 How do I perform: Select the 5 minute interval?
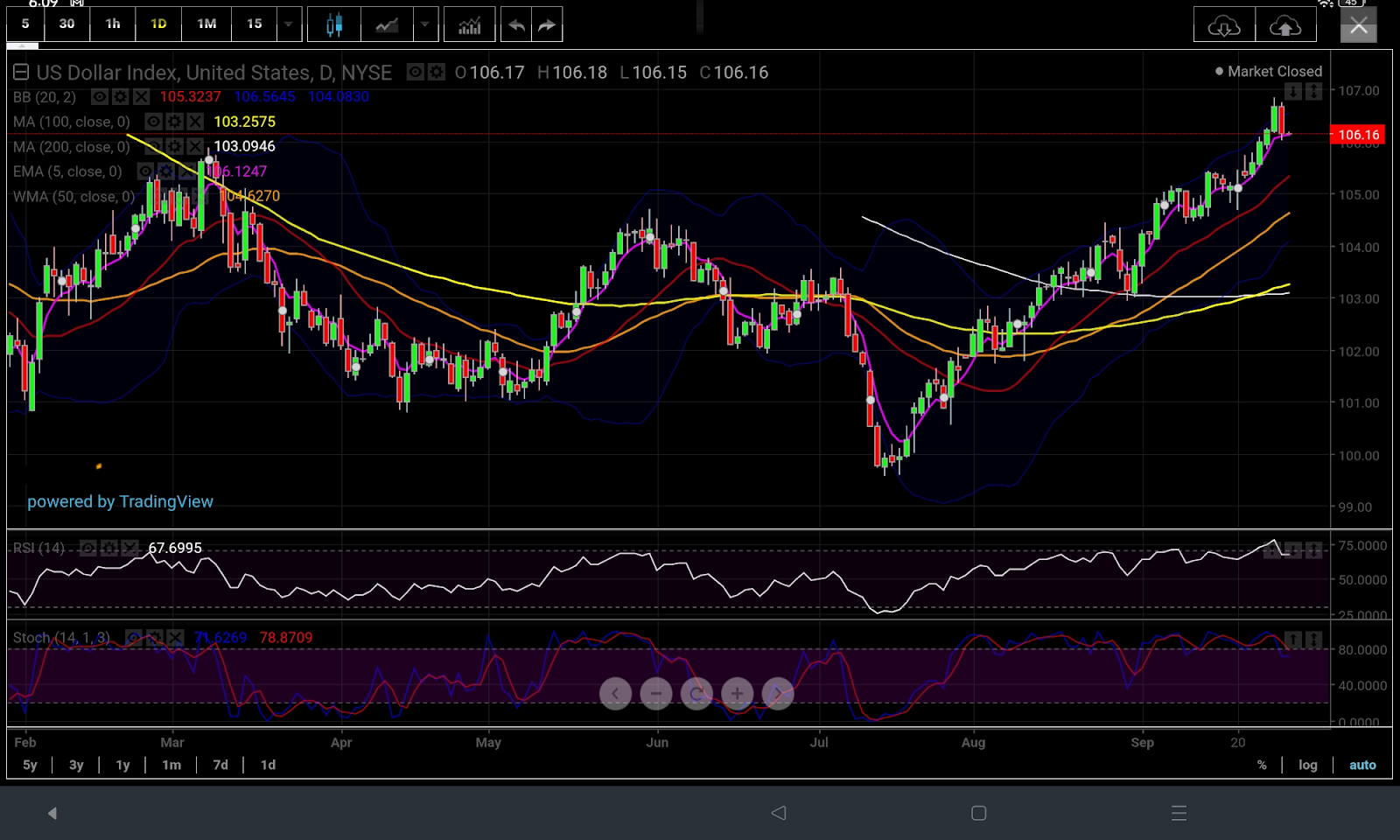point(25,24)
